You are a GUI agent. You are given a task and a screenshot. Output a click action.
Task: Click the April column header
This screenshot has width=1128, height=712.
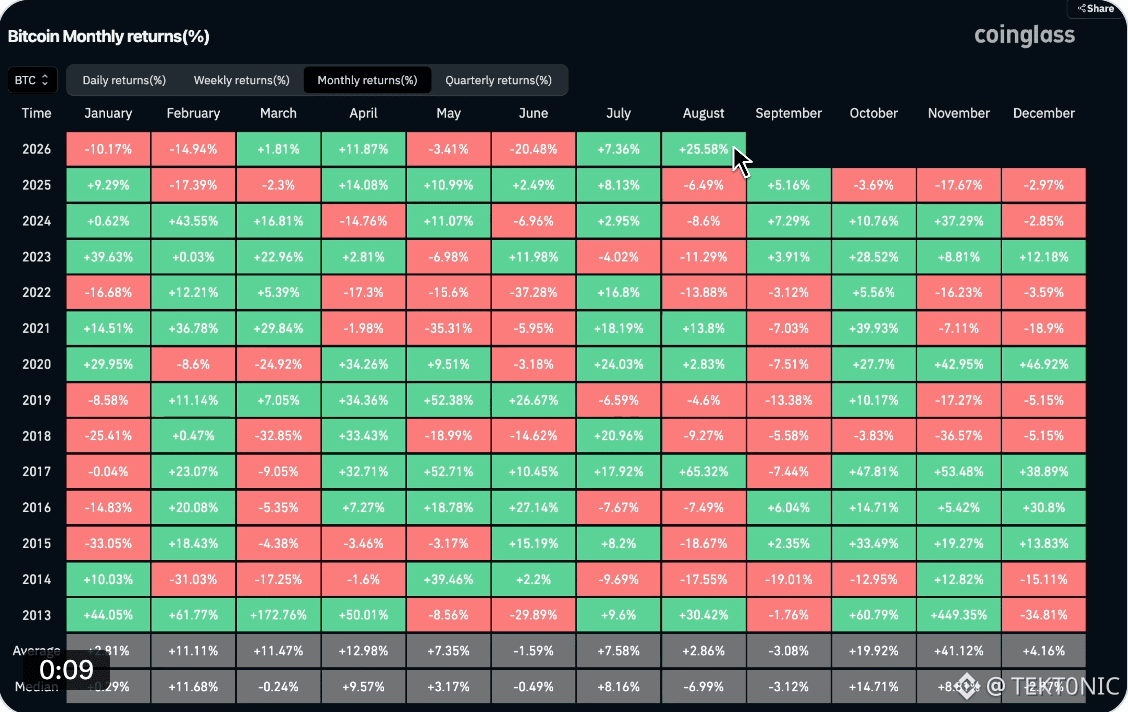pyautogui.click(x=363, y=113)
